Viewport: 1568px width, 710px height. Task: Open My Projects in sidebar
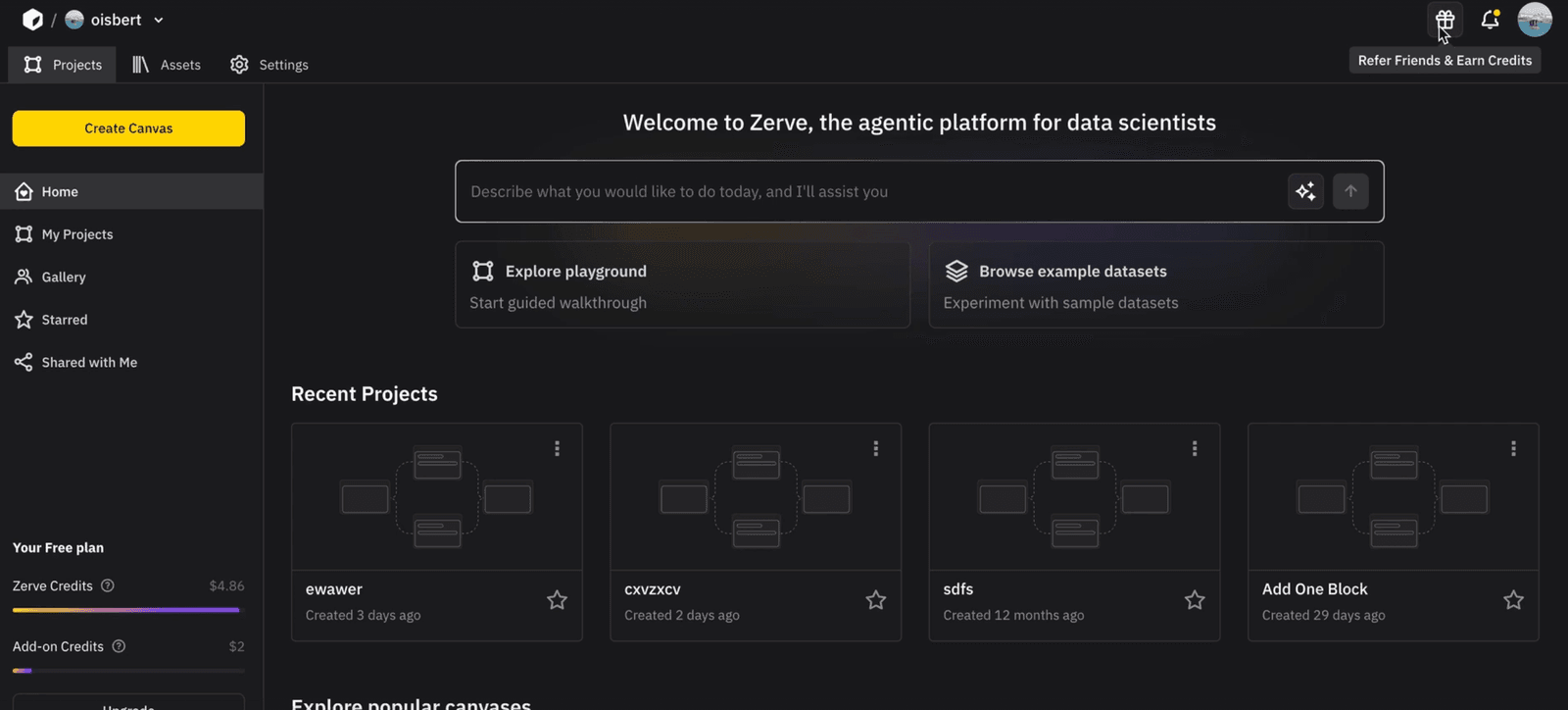(131, 234)
